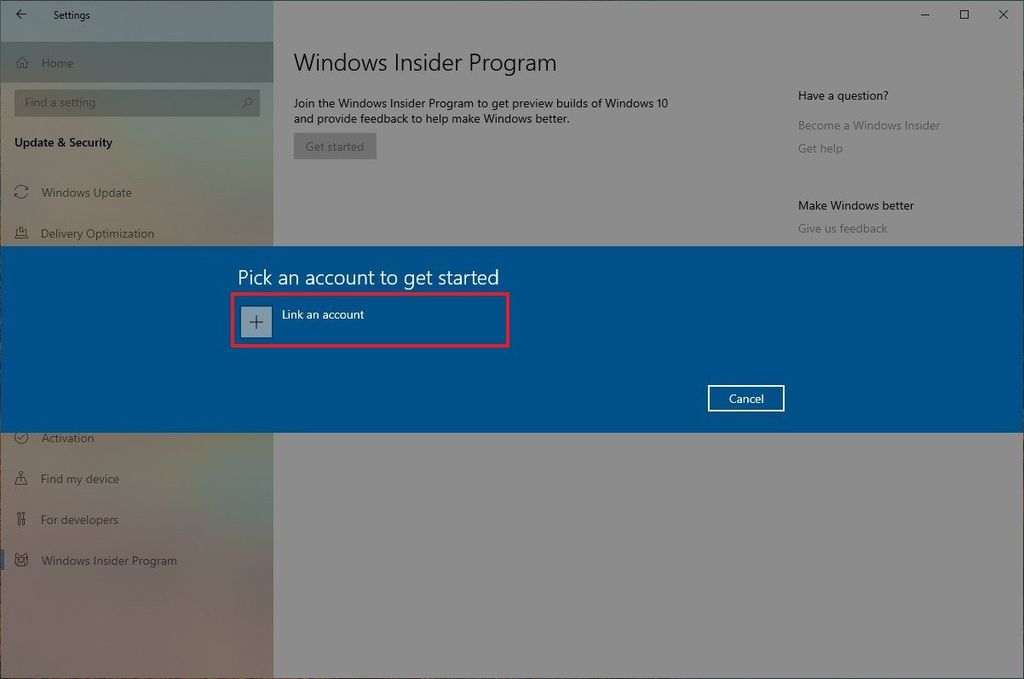Viewport: 1024px width, 679px height.
Task: Select the Find my device locator icon
Action: point(22,479)
